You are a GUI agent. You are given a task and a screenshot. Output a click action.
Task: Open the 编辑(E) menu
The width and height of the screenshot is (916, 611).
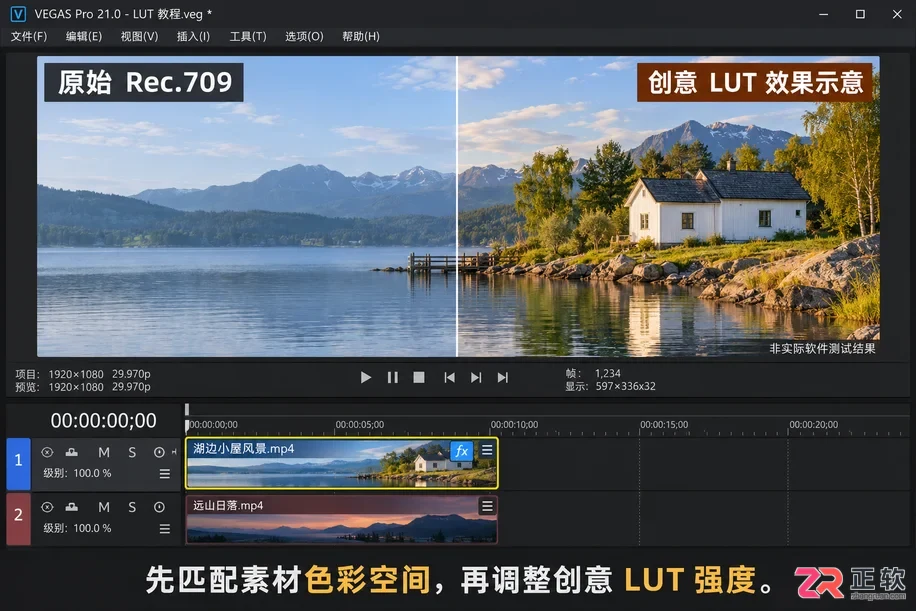(x=84, y=36)
